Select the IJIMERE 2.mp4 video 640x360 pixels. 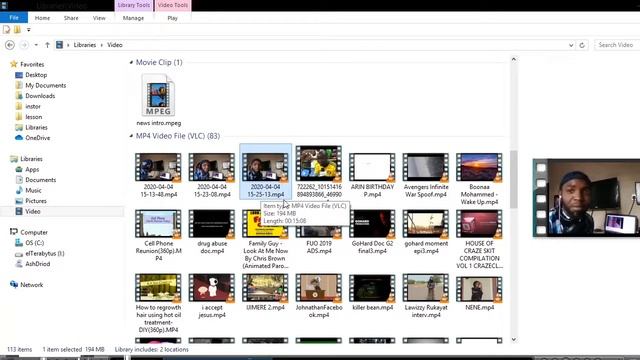point(265,292)
